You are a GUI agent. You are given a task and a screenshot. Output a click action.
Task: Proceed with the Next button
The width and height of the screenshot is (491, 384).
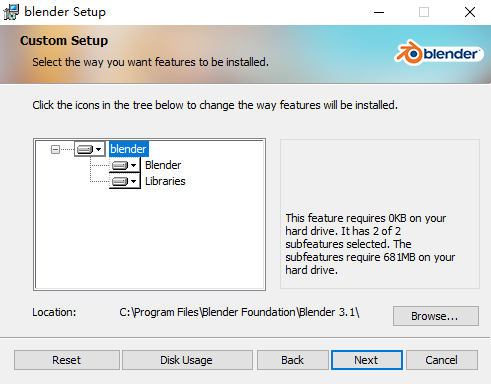[x=367, y=360]
